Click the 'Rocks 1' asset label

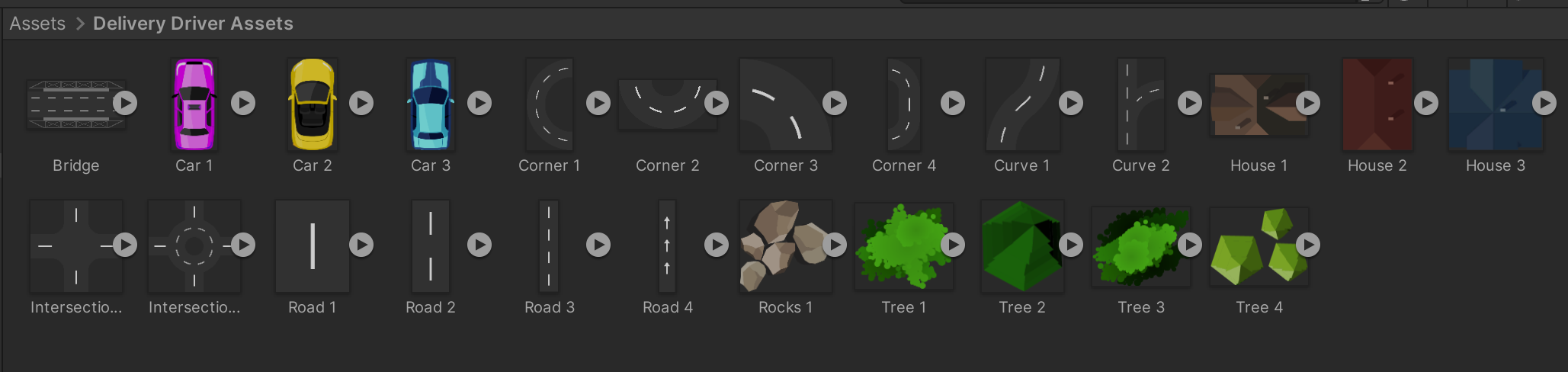pyautogui.click(x=786, y=307)
